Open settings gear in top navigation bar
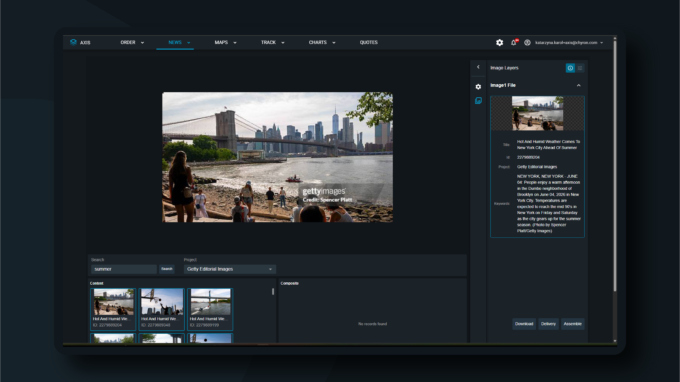The width and height of the screenshot is (680, 382). coord(500,42)
